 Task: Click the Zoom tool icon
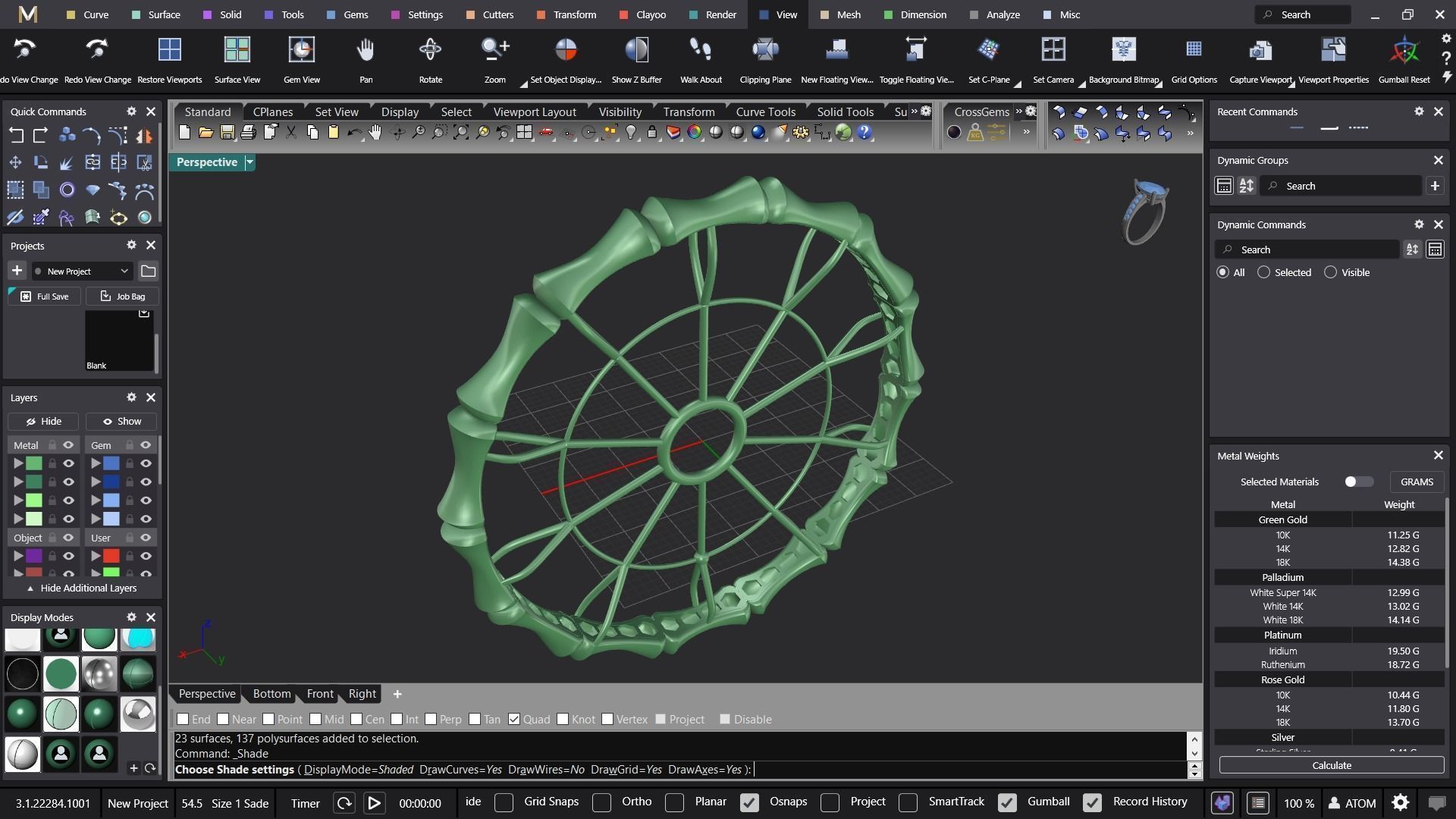pos(495,50)
